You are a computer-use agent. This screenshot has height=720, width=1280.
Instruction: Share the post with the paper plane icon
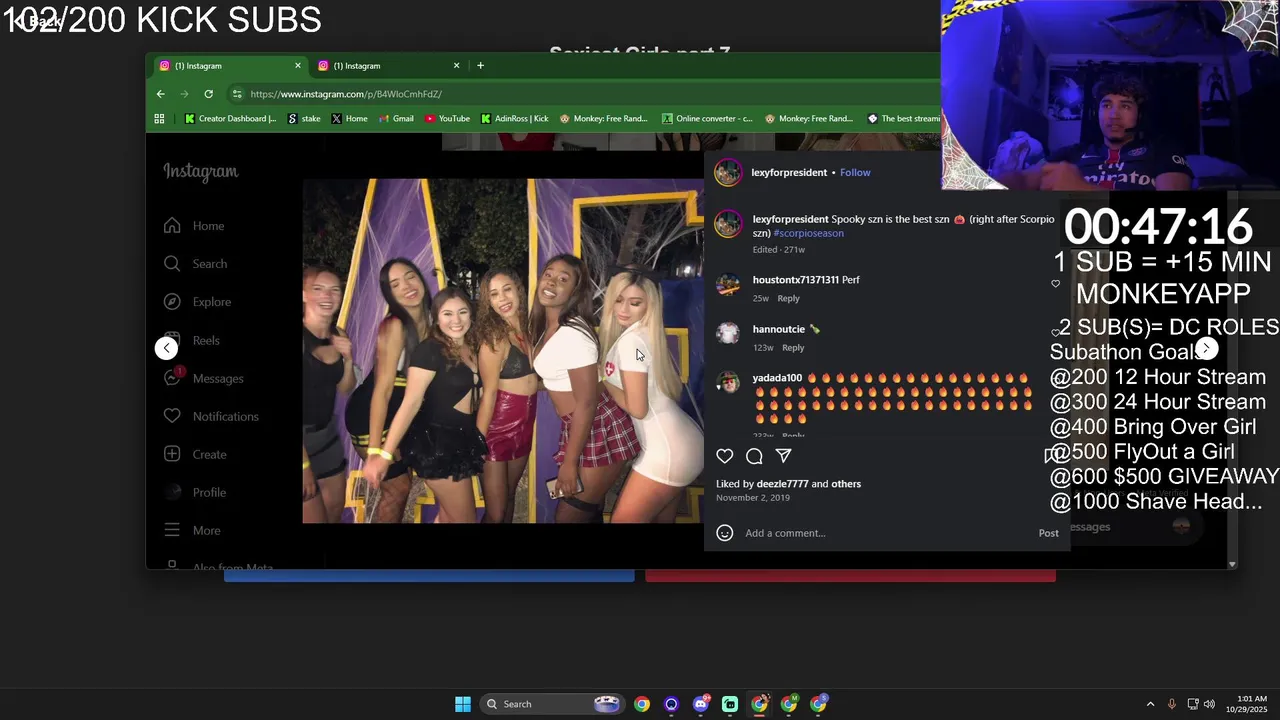click(x=783, y=456)
